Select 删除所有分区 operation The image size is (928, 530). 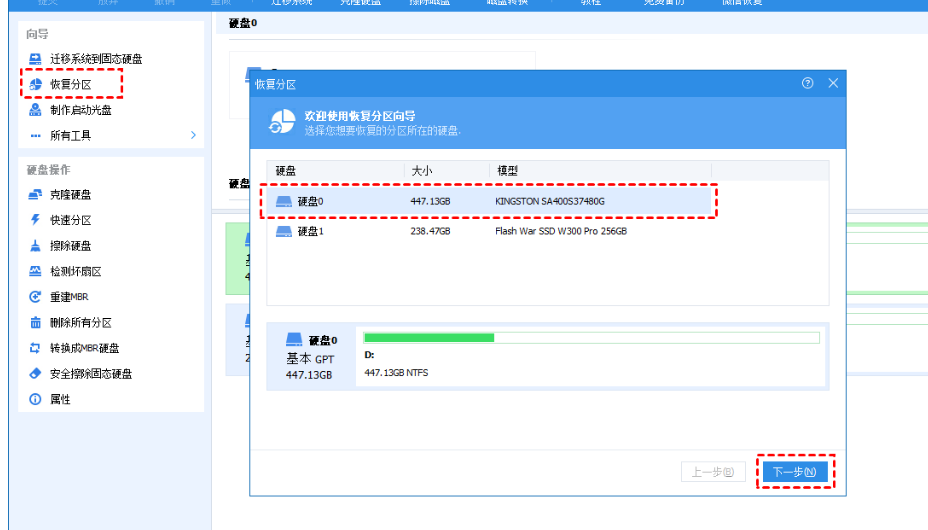(x=80, y=322)
